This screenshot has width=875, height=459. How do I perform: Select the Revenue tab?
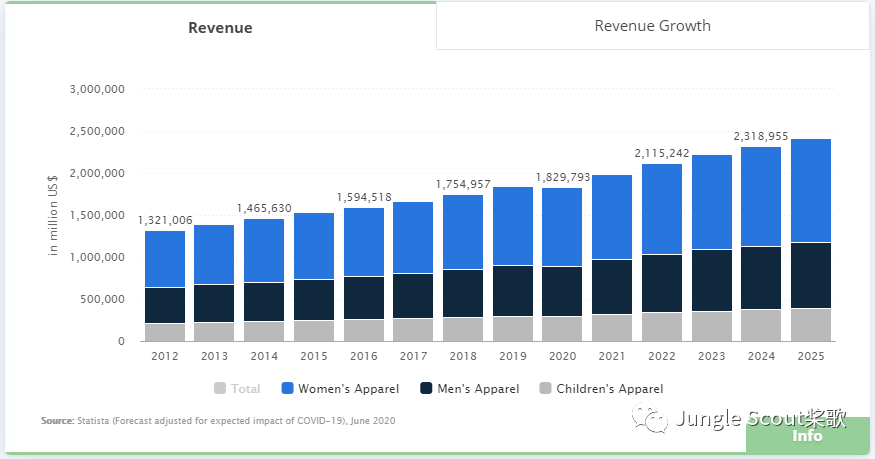(220, 27)
